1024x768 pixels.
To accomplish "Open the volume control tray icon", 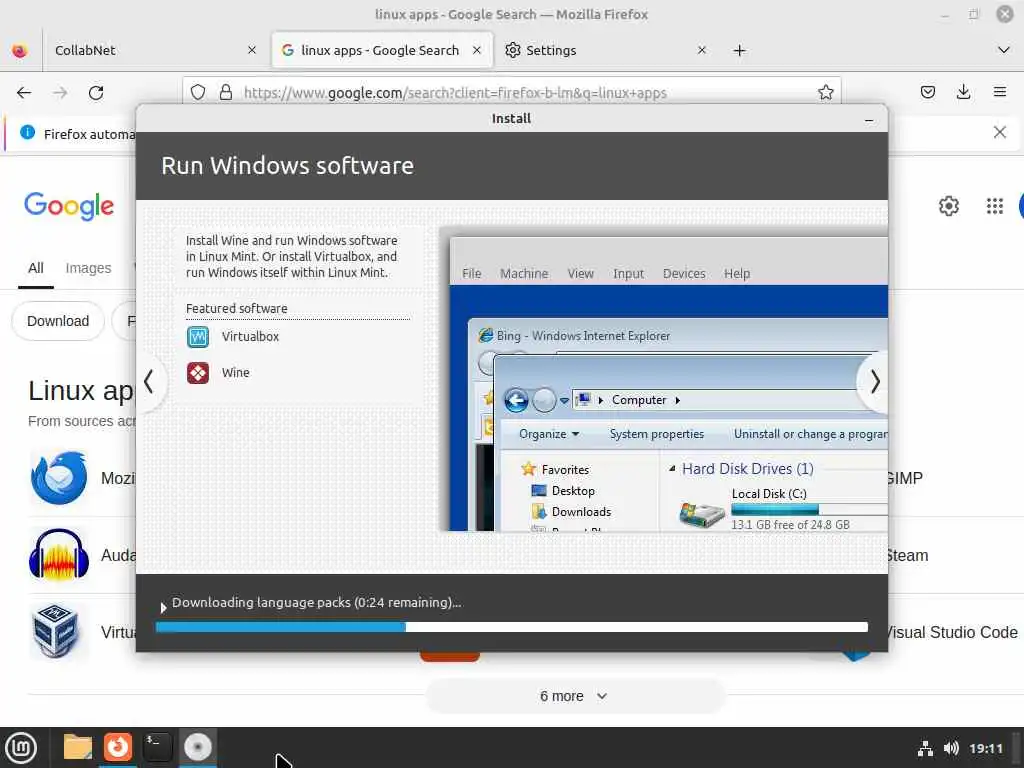I will (x=951, y=748).
